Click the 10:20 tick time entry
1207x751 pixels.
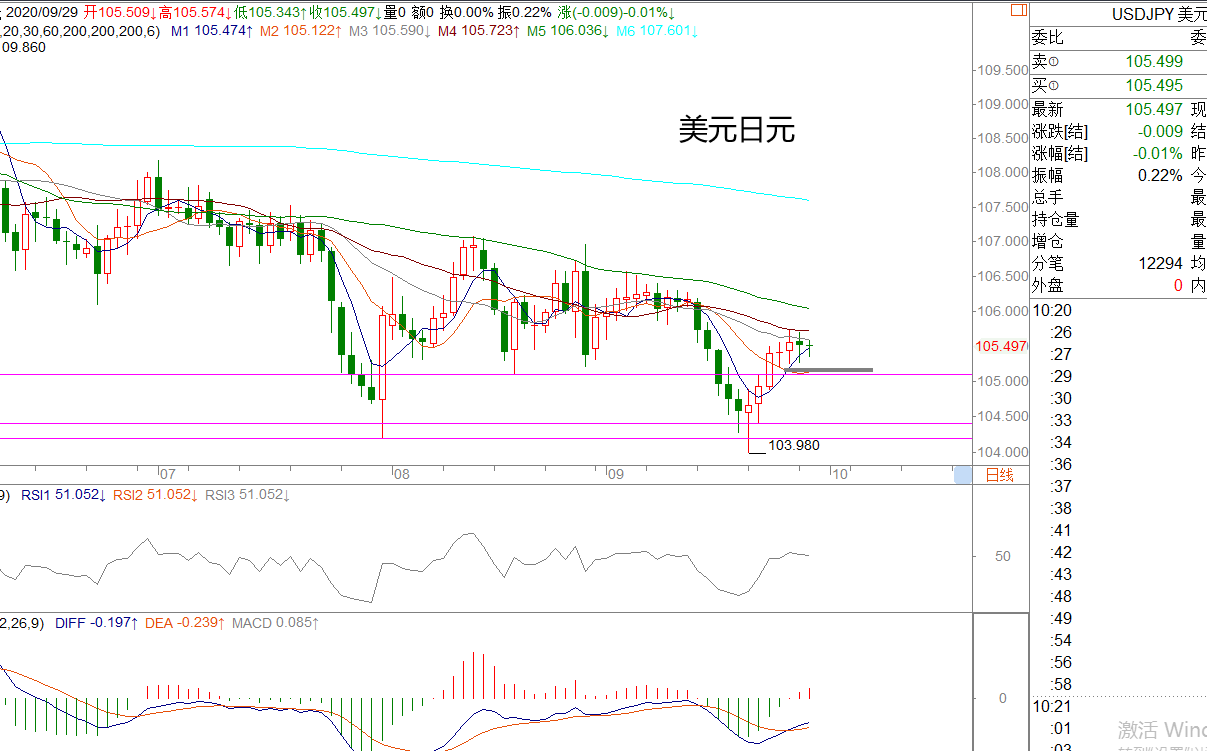tap(1053, 310)
